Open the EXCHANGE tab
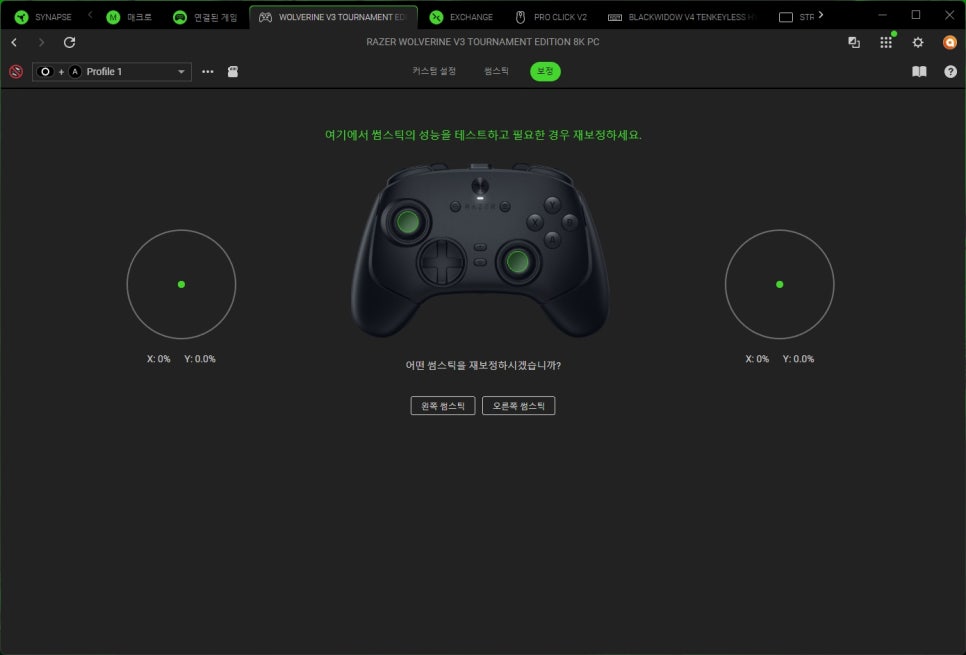 pos(461,17)
